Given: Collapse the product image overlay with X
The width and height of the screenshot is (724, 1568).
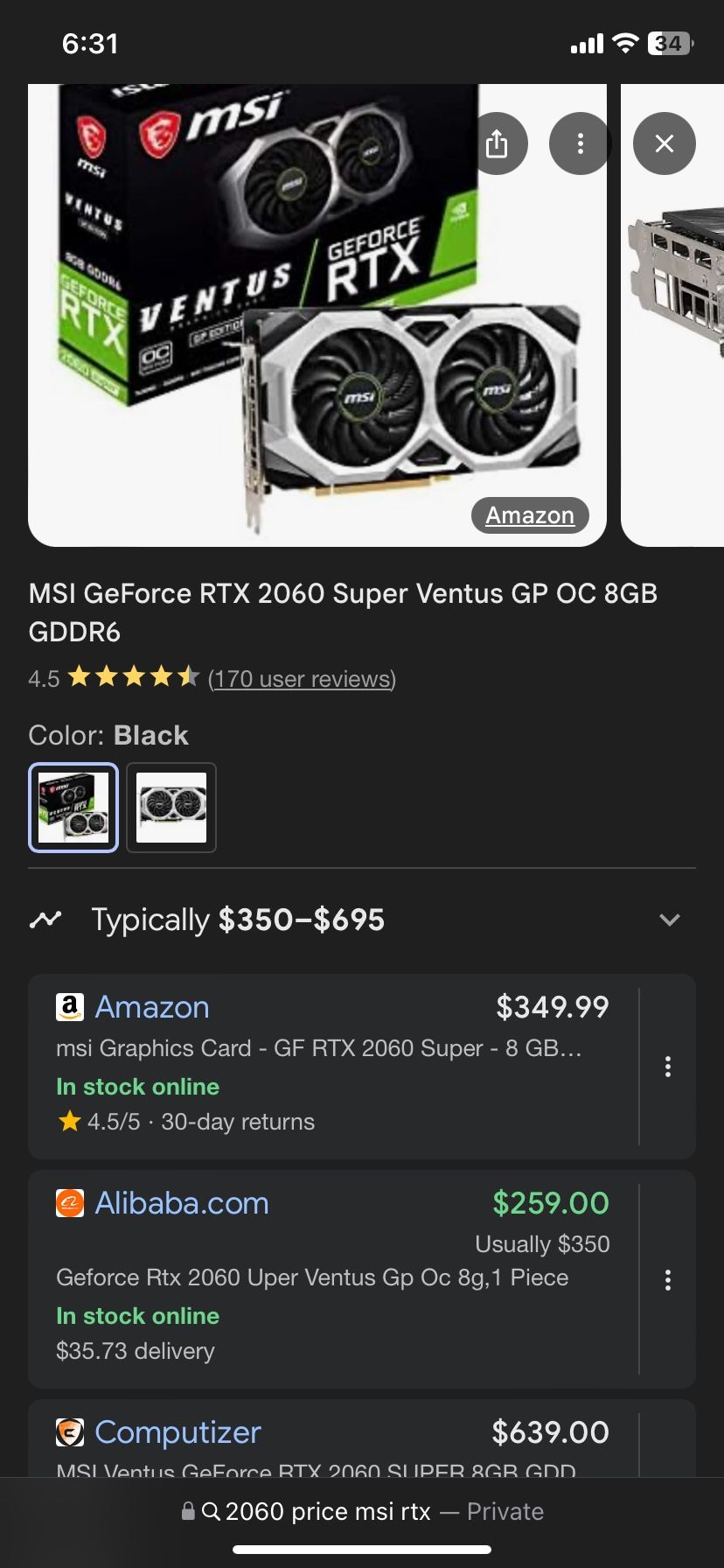Looking at the screenshot, I should [664, 143].
